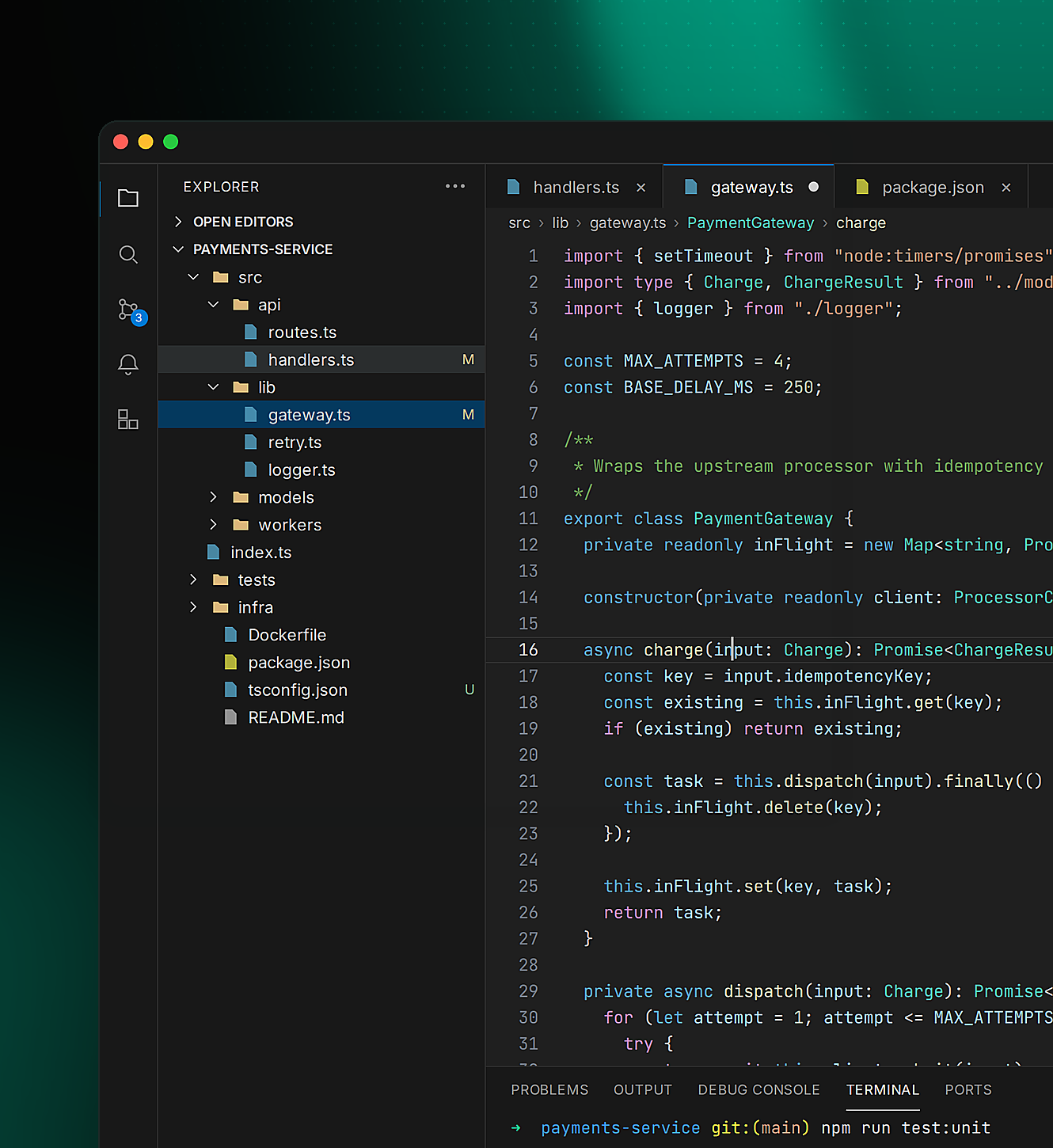Open index.ts in the file tree
1053x1148 pixels.
click(321, 552)
